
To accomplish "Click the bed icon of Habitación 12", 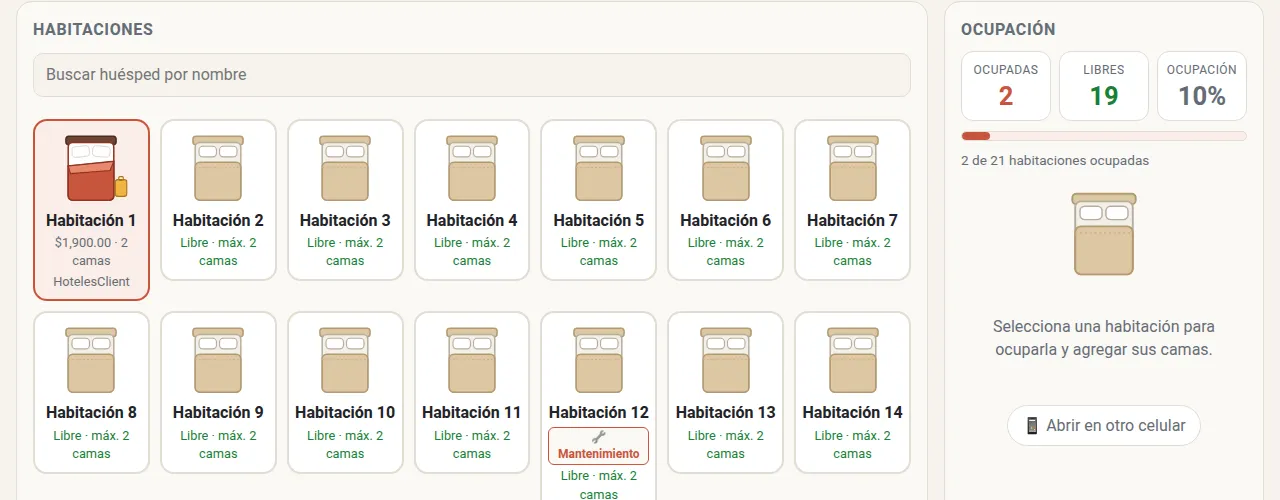I will [599, 360].
